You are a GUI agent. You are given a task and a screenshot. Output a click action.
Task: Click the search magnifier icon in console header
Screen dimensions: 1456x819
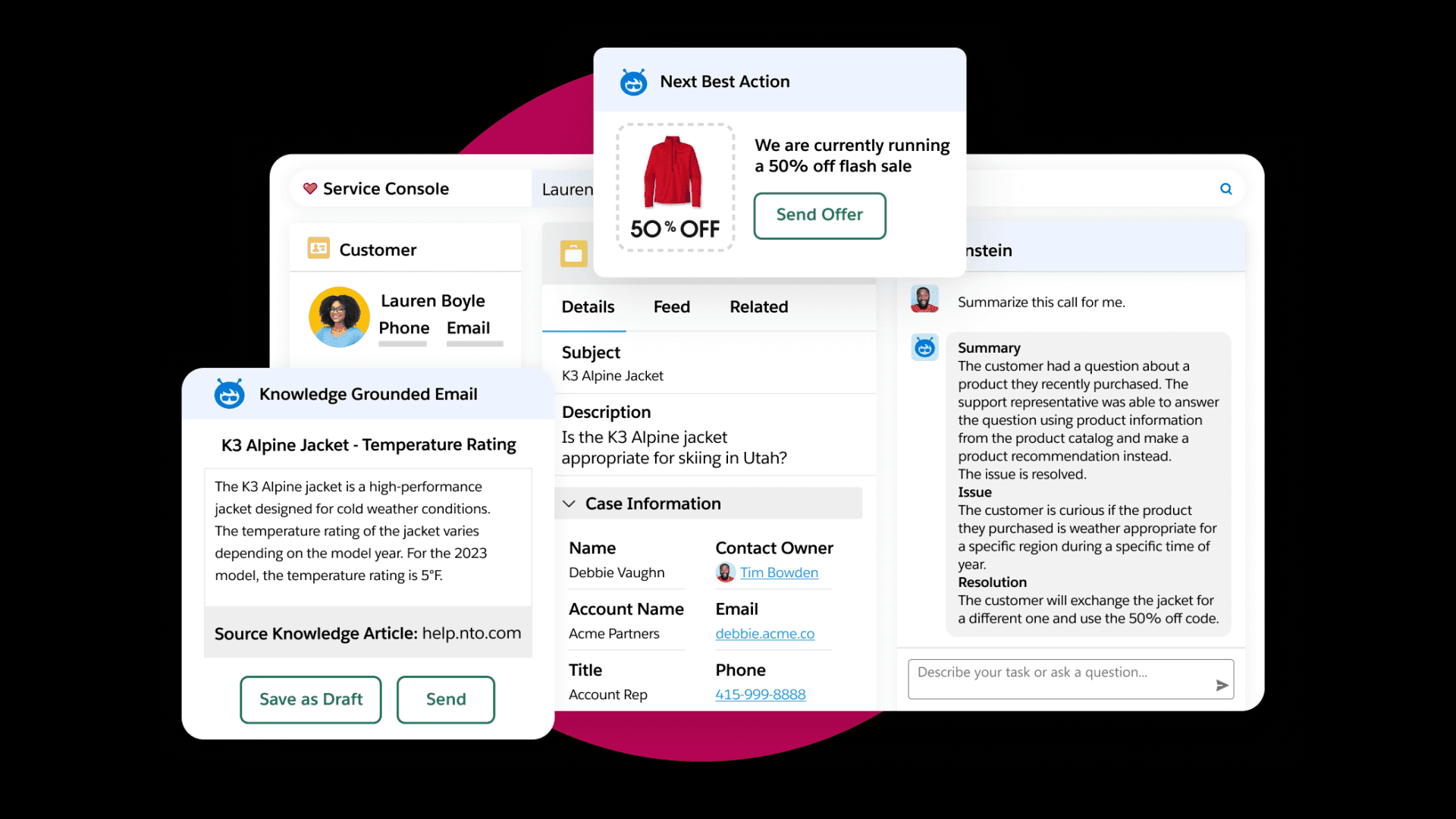click(x=1225, y=189)
